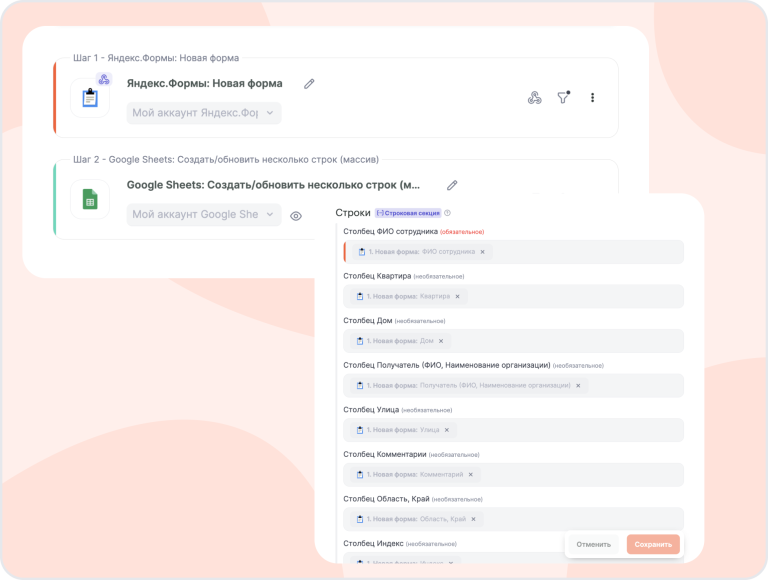Viewport: 768px width, 580px height.
Task: Edit the Яндекс.Формы step title pencil
Action: tap(309, 84)
